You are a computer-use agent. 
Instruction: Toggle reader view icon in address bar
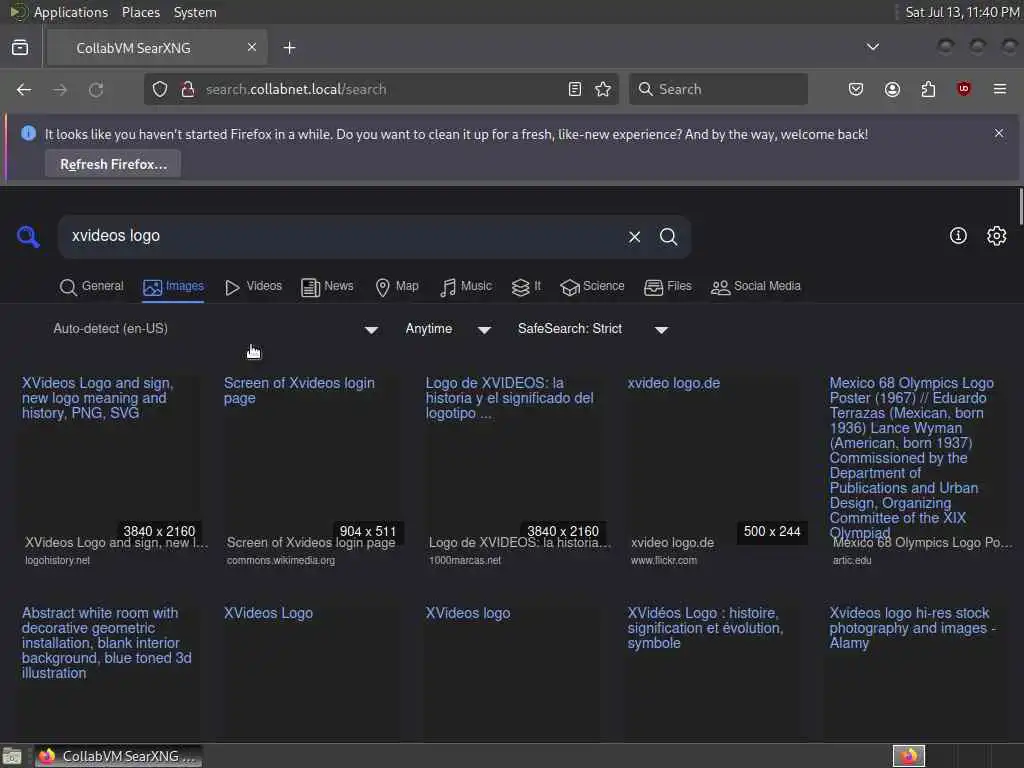tap(575, 89)
